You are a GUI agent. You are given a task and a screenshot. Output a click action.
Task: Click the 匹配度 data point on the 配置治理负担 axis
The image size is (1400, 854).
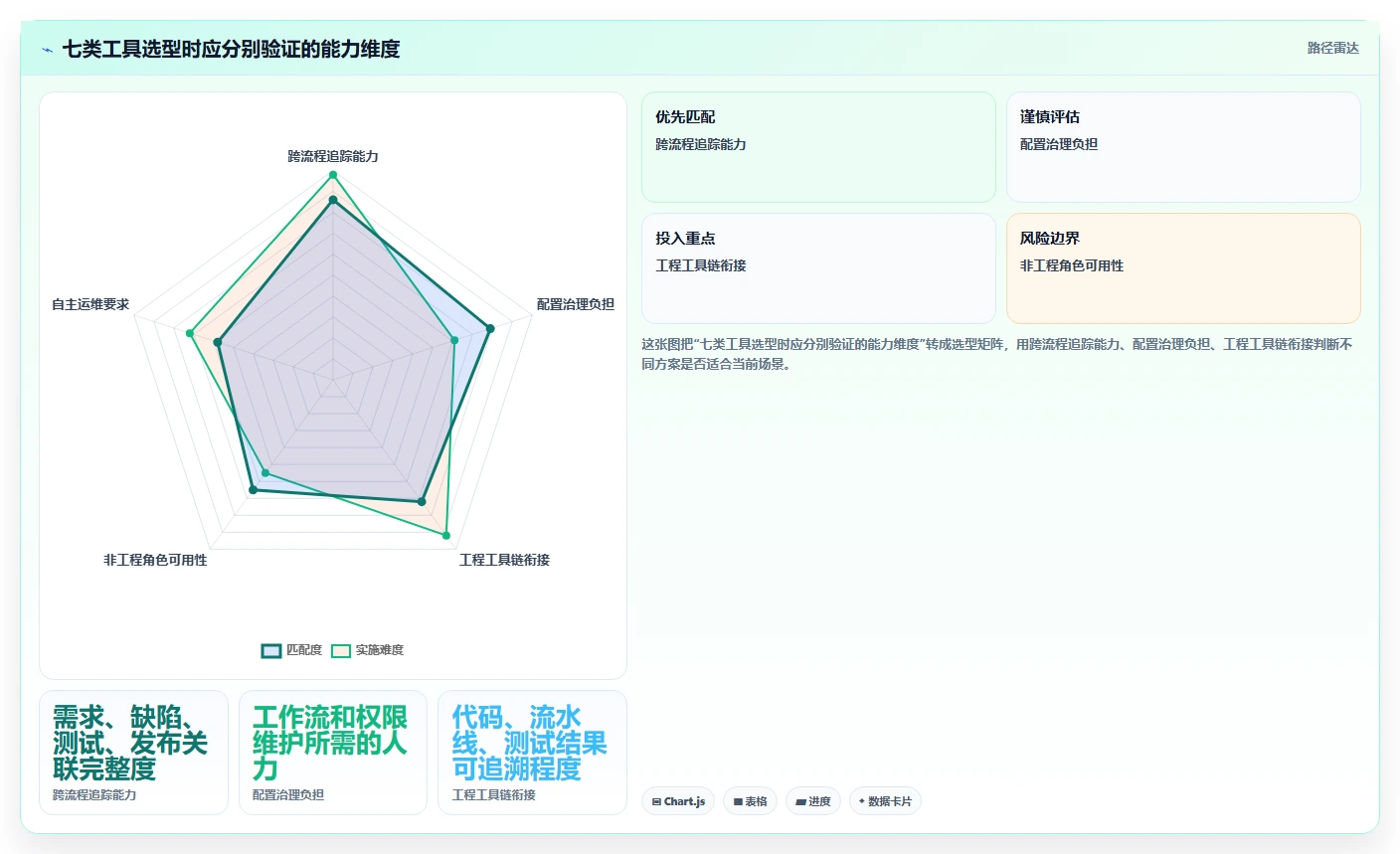click(x=489, y=329)
